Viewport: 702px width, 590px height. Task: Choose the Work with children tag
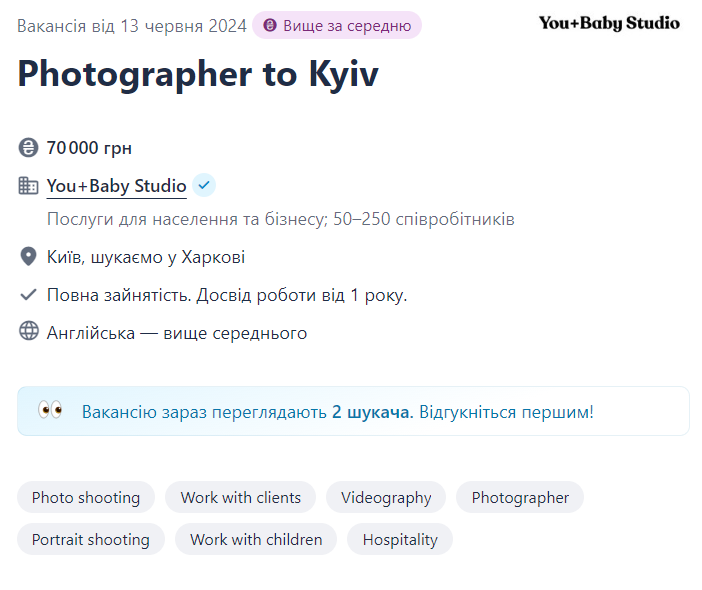256,540
